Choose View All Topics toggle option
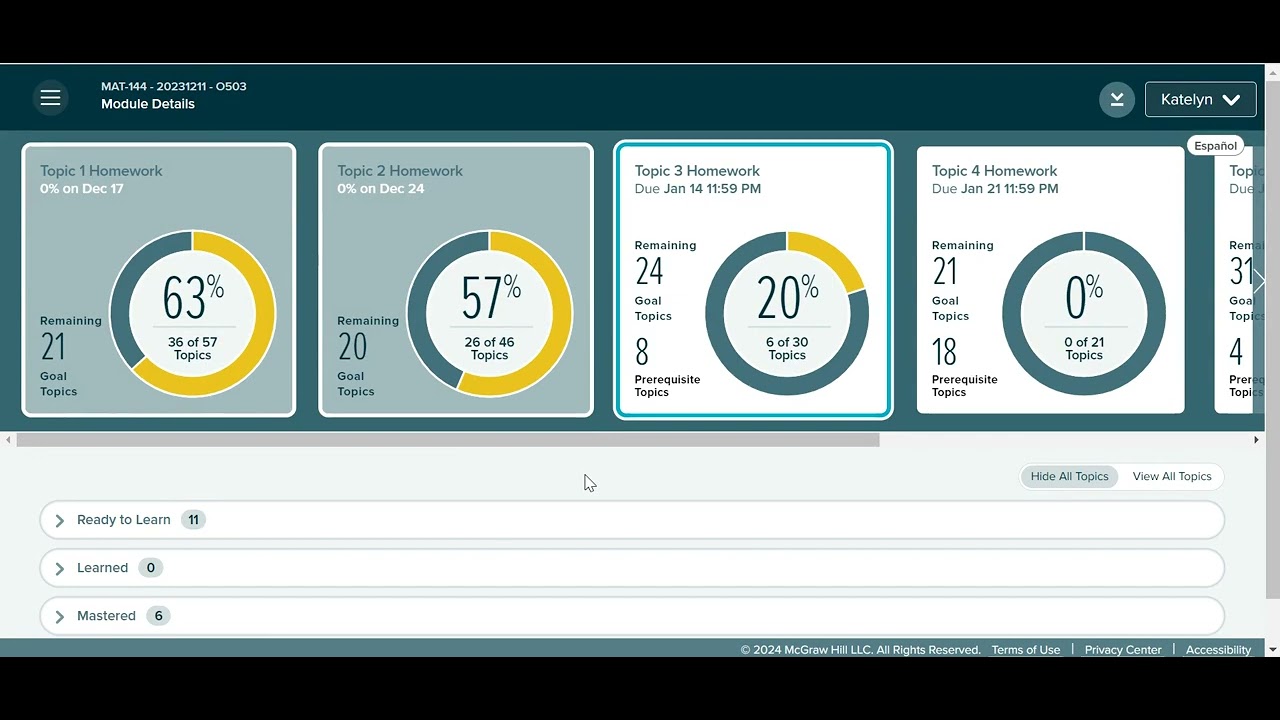Screen dimensions: 1280x720 tap(1172, 476)
